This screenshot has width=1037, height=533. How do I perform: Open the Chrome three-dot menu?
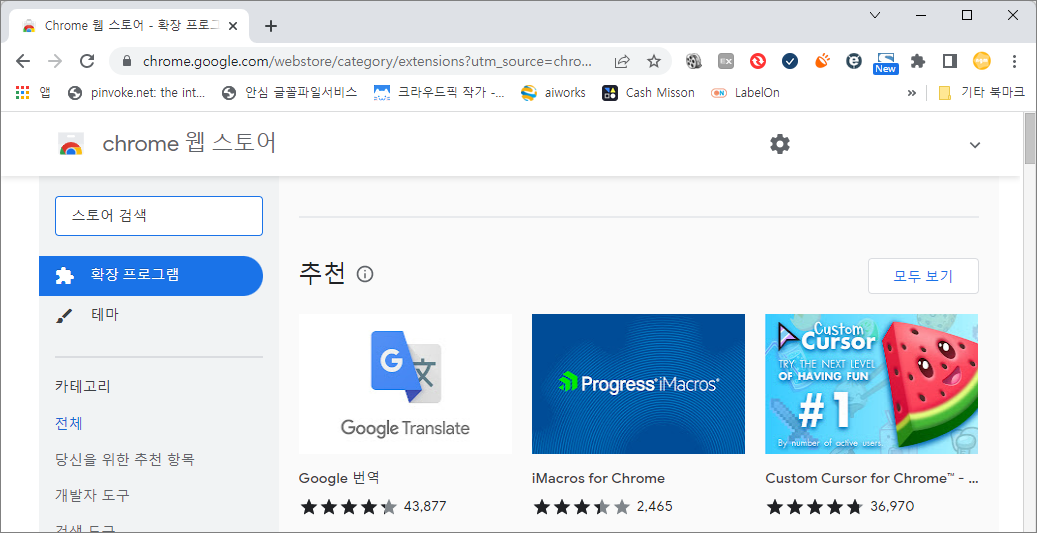tap(1014, 62)
